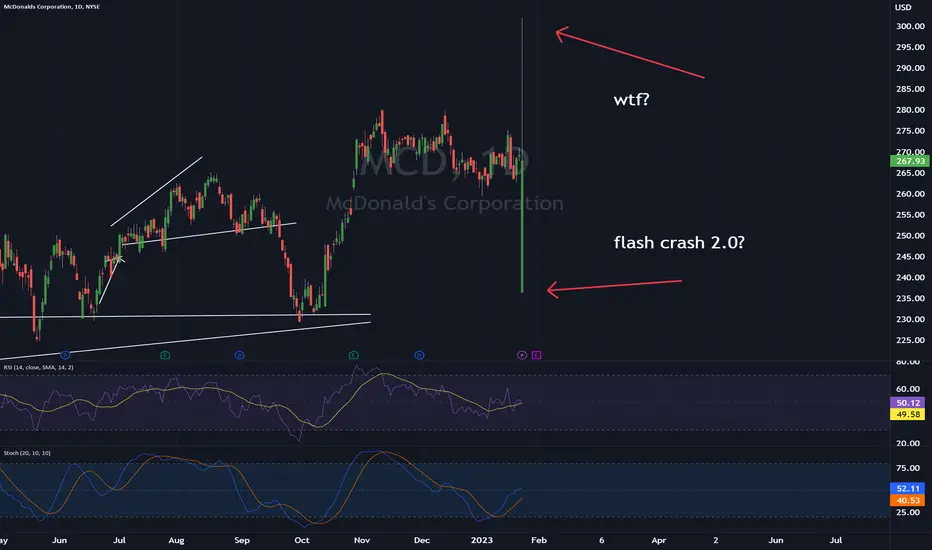
Task: Open the earnings marker in late July
Action: 165,355
